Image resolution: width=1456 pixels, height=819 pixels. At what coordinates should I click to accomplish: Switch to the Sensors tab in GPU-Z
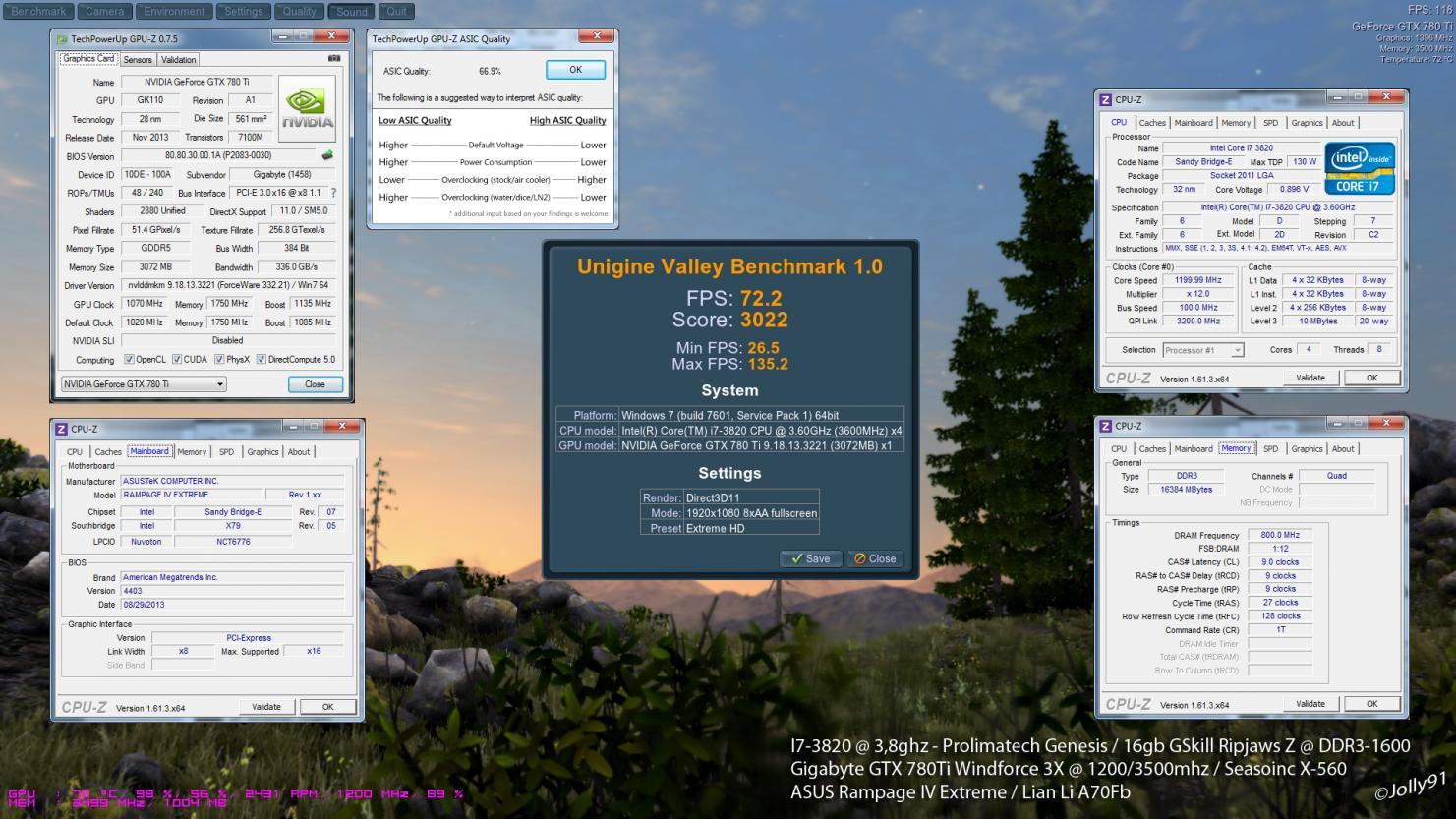click(x=138, y=60)
